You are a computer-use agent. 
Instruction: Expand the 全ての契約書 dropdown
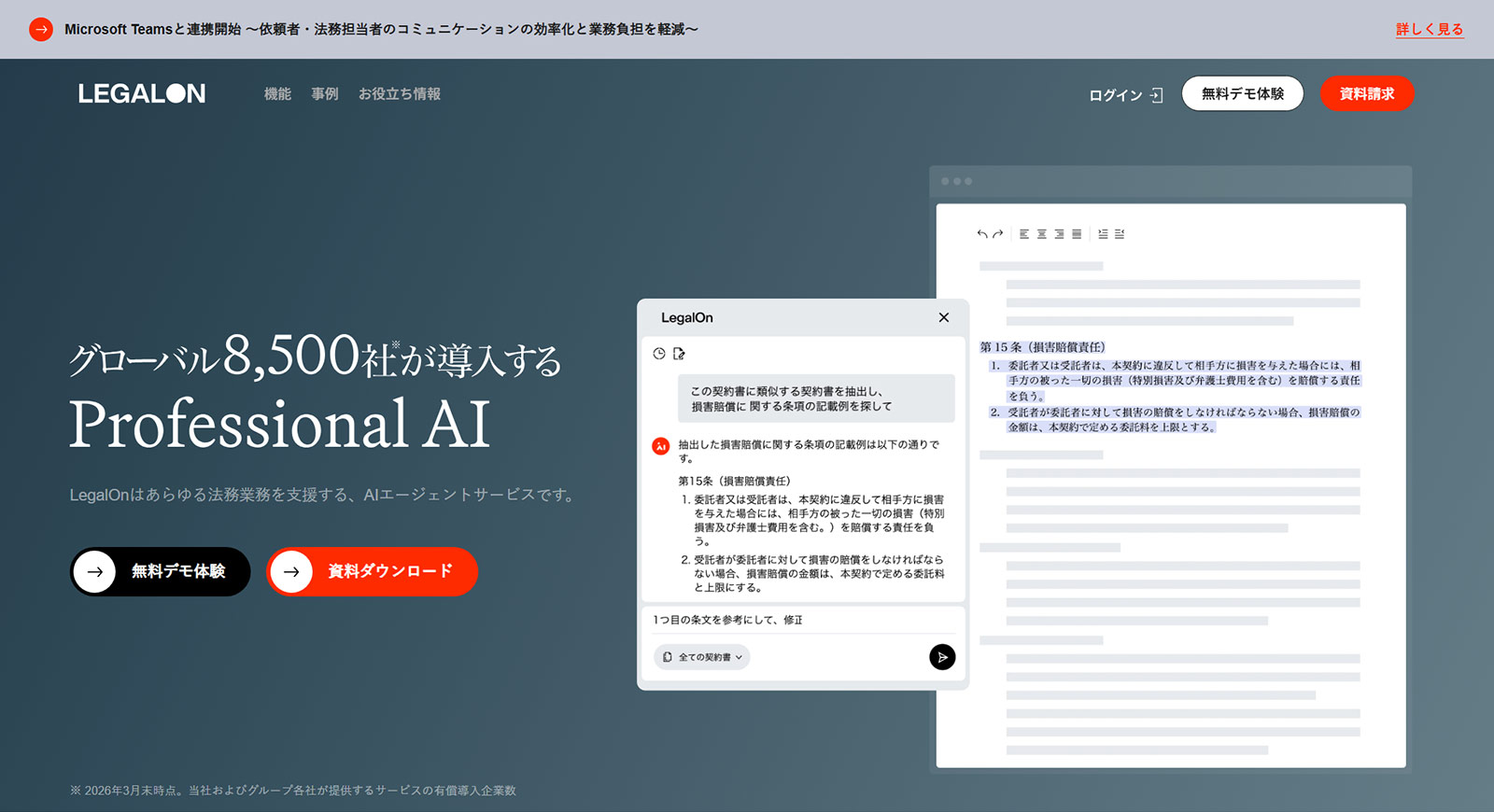tap(702, 657)
